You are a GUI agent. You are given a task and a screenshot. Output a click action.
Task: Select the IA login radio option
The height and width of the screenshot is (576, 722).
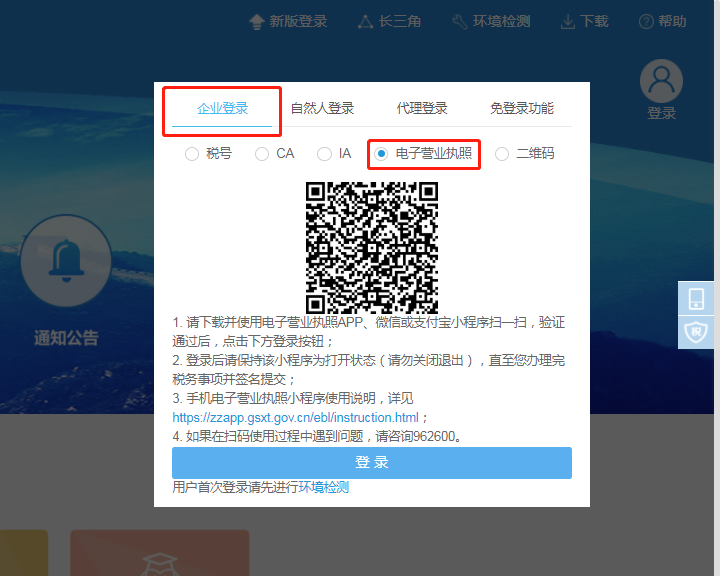[x=324, y=154]
